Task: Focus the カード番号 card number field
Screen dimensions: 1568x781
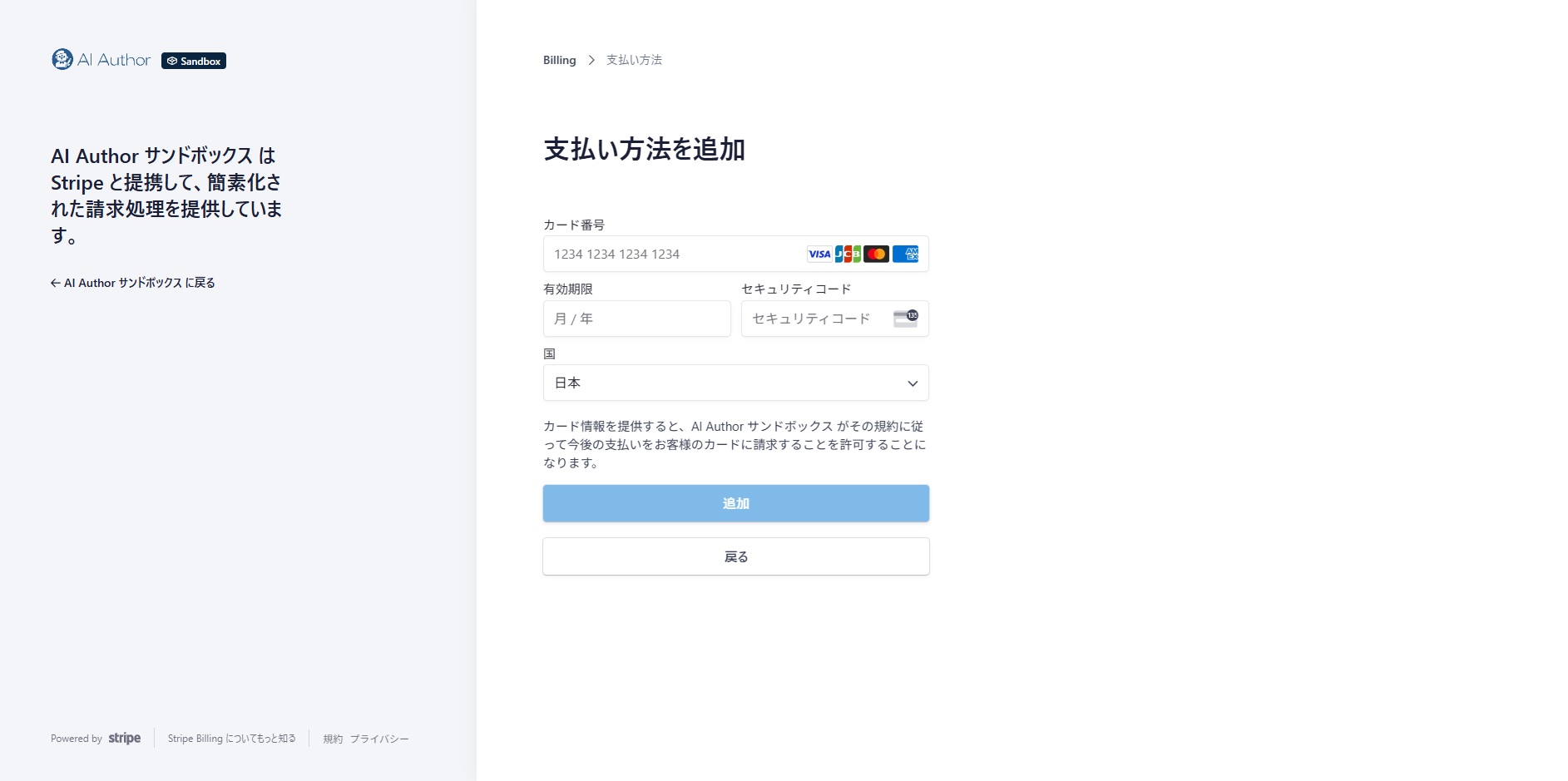Action: 674,255
